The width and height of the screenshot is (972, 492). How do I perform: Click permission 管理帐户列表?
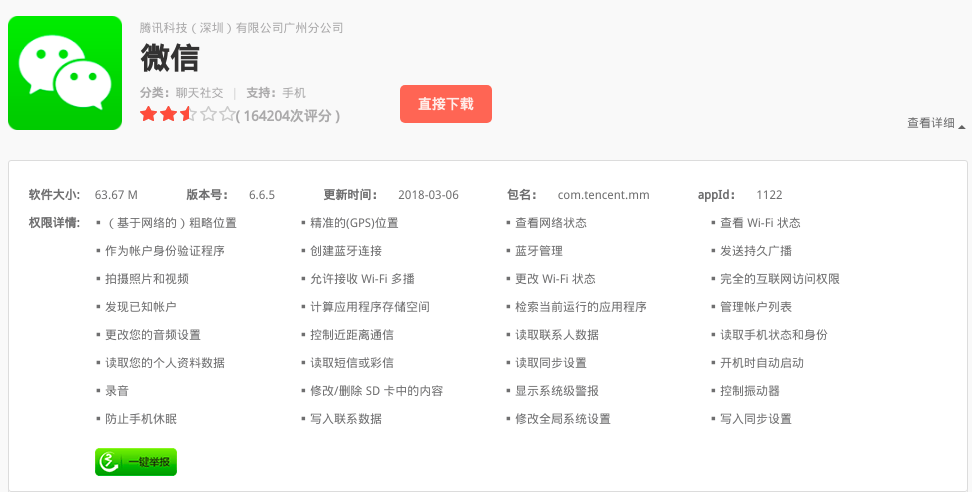click(x=756, y=307)
